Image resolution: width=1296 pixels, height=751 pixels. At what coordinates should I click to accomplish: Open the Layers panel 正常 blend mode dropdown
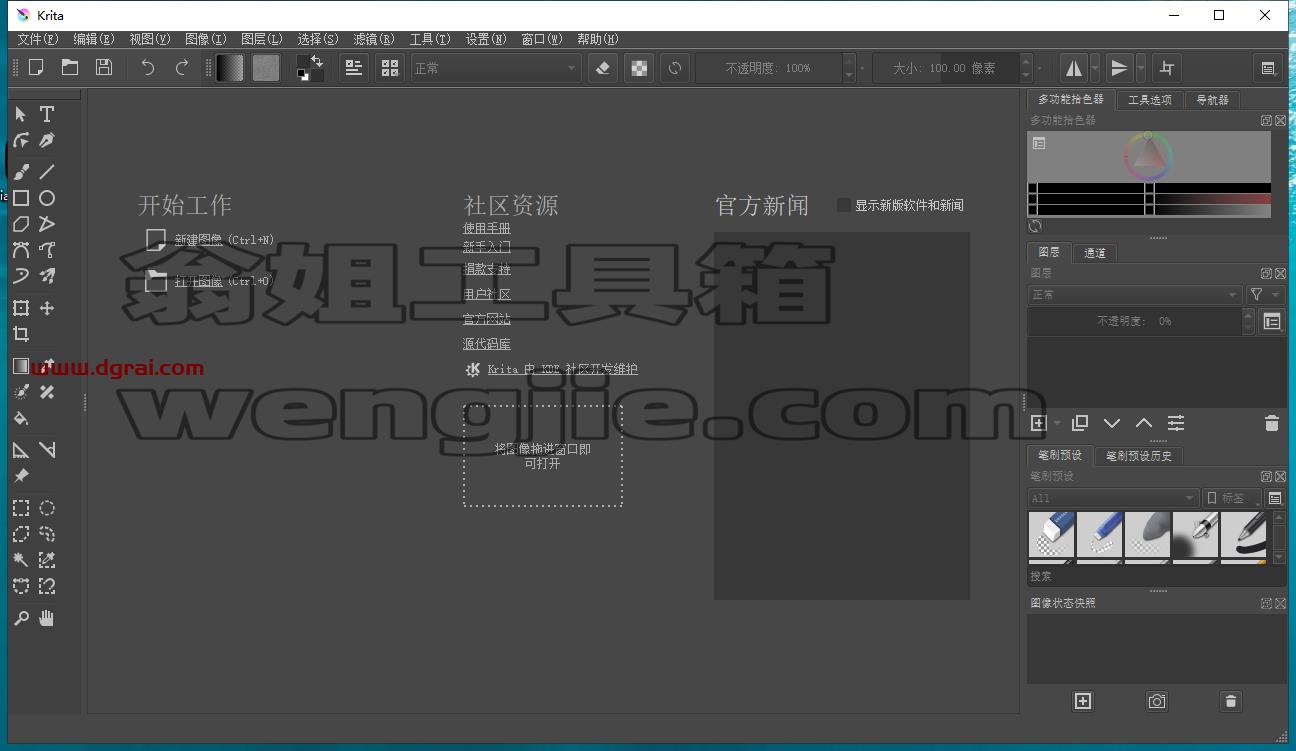tap(1135, 295)
